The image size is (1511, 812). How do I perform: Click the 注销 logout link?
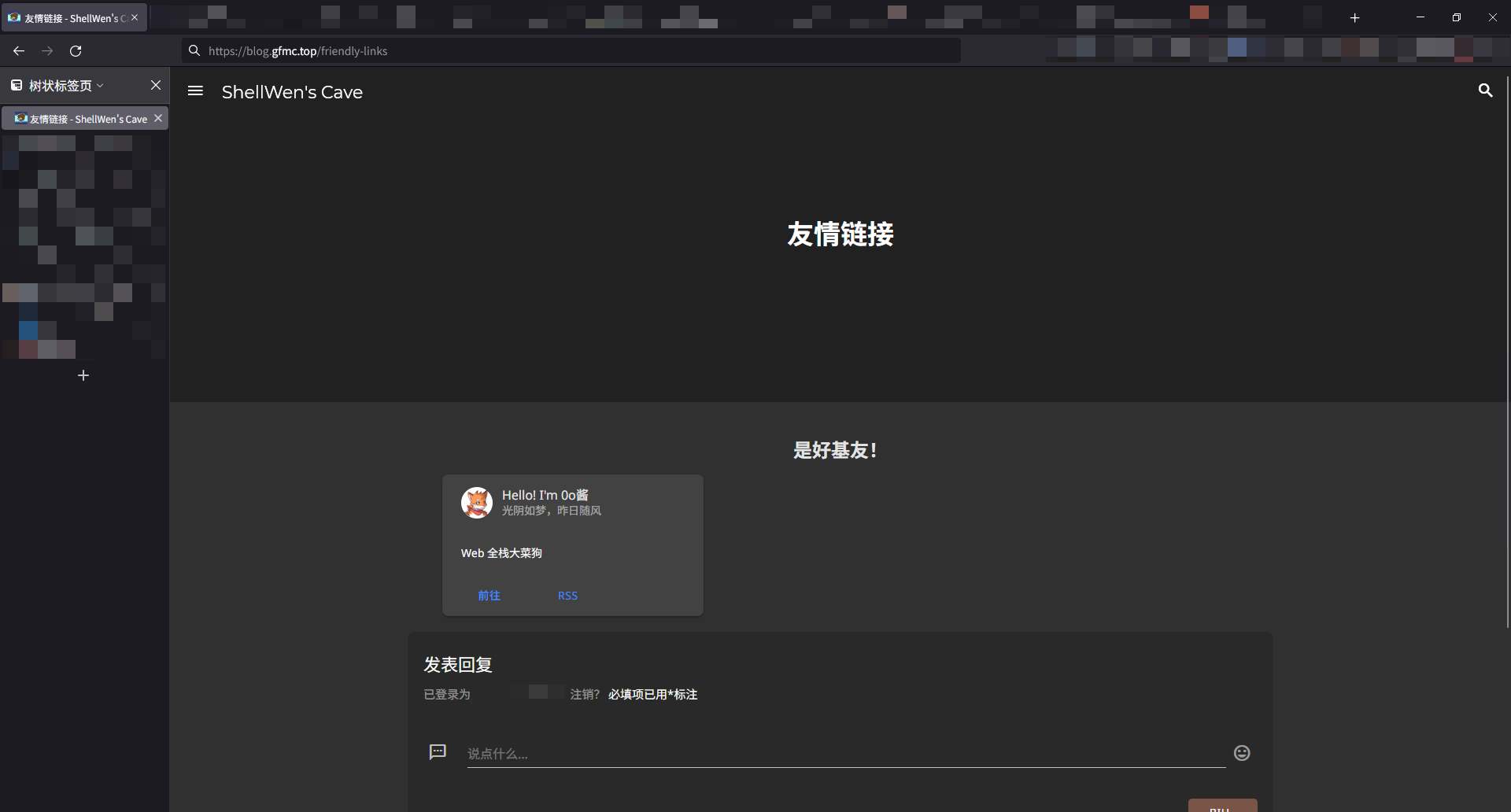click(x=582, y=694)
